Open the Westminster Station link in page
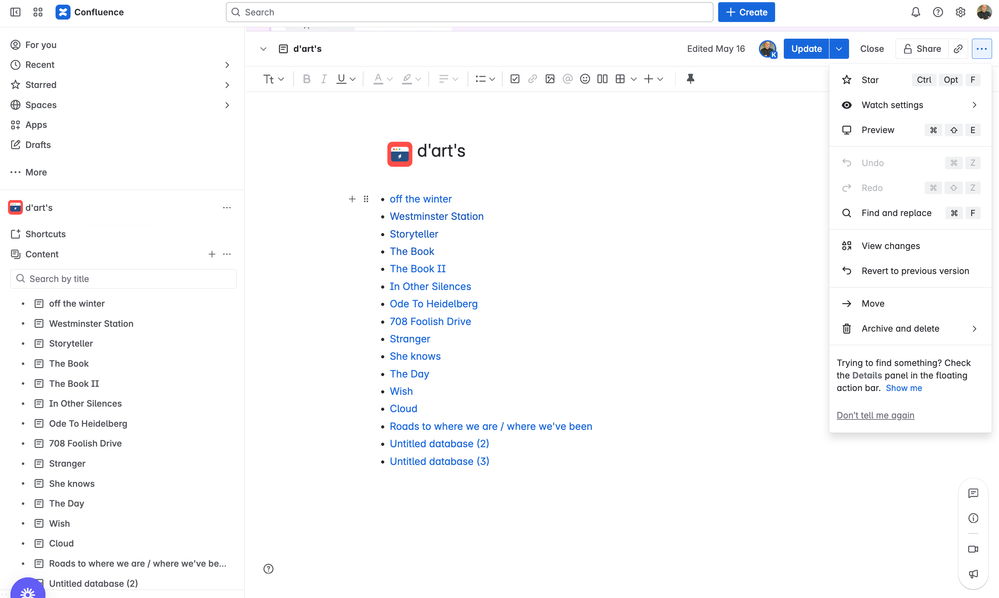Viewport: 999px width, 598px height. (x=436, y=217)
